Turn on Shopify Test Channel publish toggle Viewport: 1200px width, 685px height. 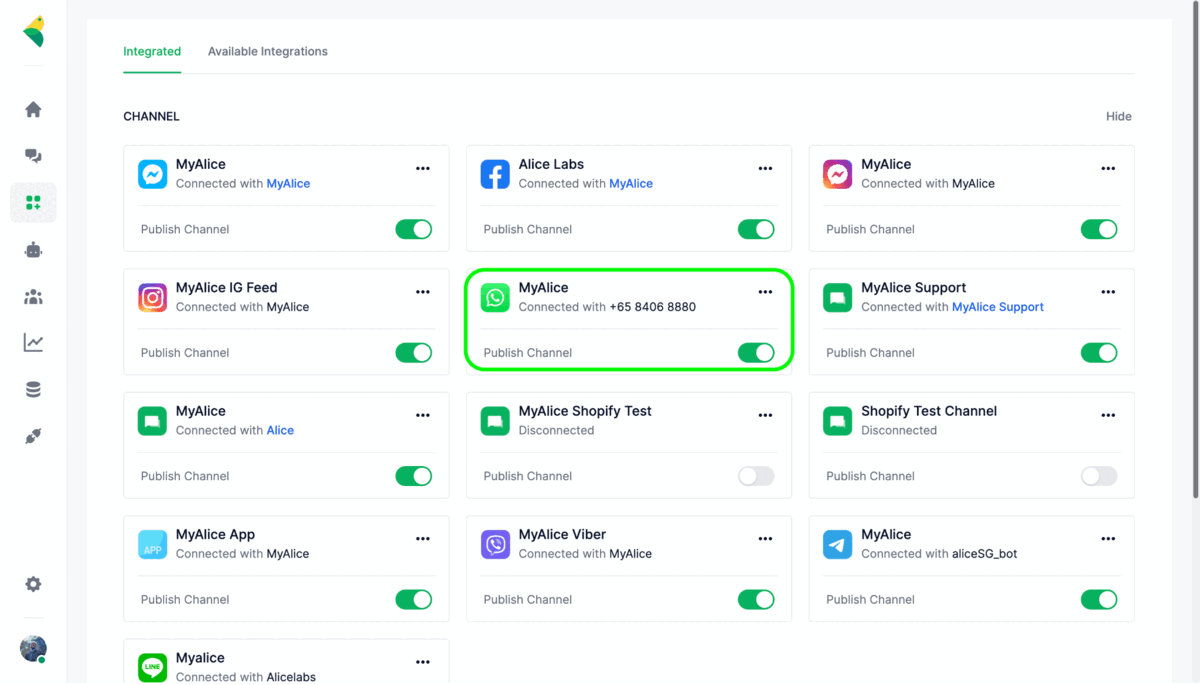pos(1098,476)
